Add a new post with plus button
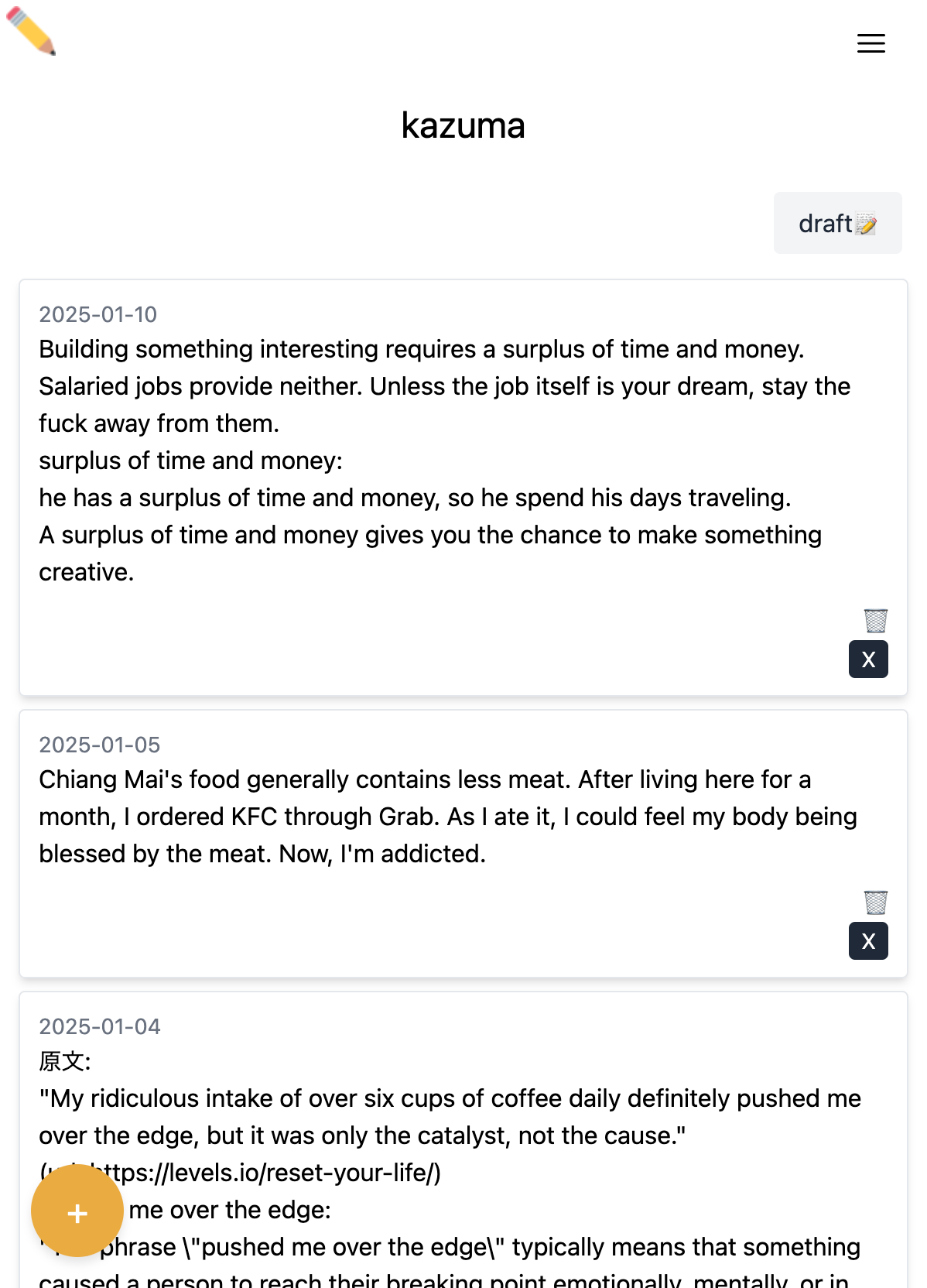Screen dimensions: 927x1288 click(x=77, y=1211)
